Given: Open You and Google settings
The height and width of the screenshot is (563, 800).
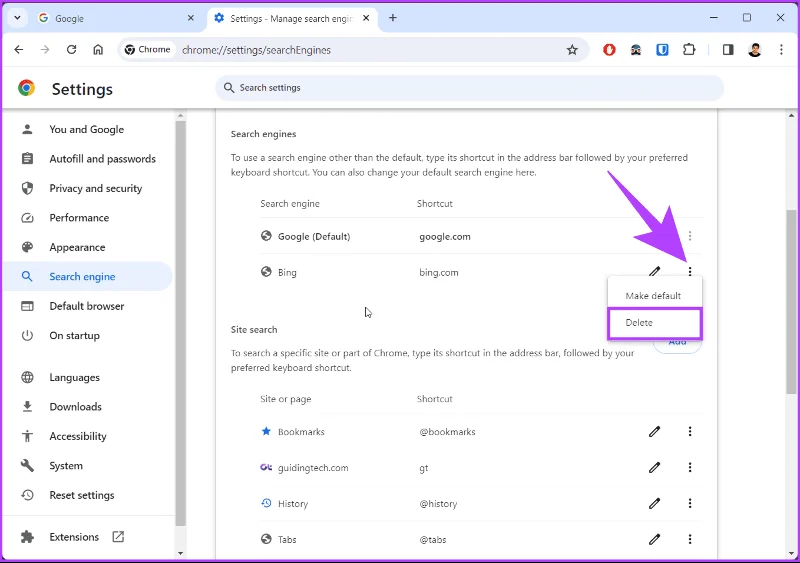Looking at the screenshot, I should 87,130.
